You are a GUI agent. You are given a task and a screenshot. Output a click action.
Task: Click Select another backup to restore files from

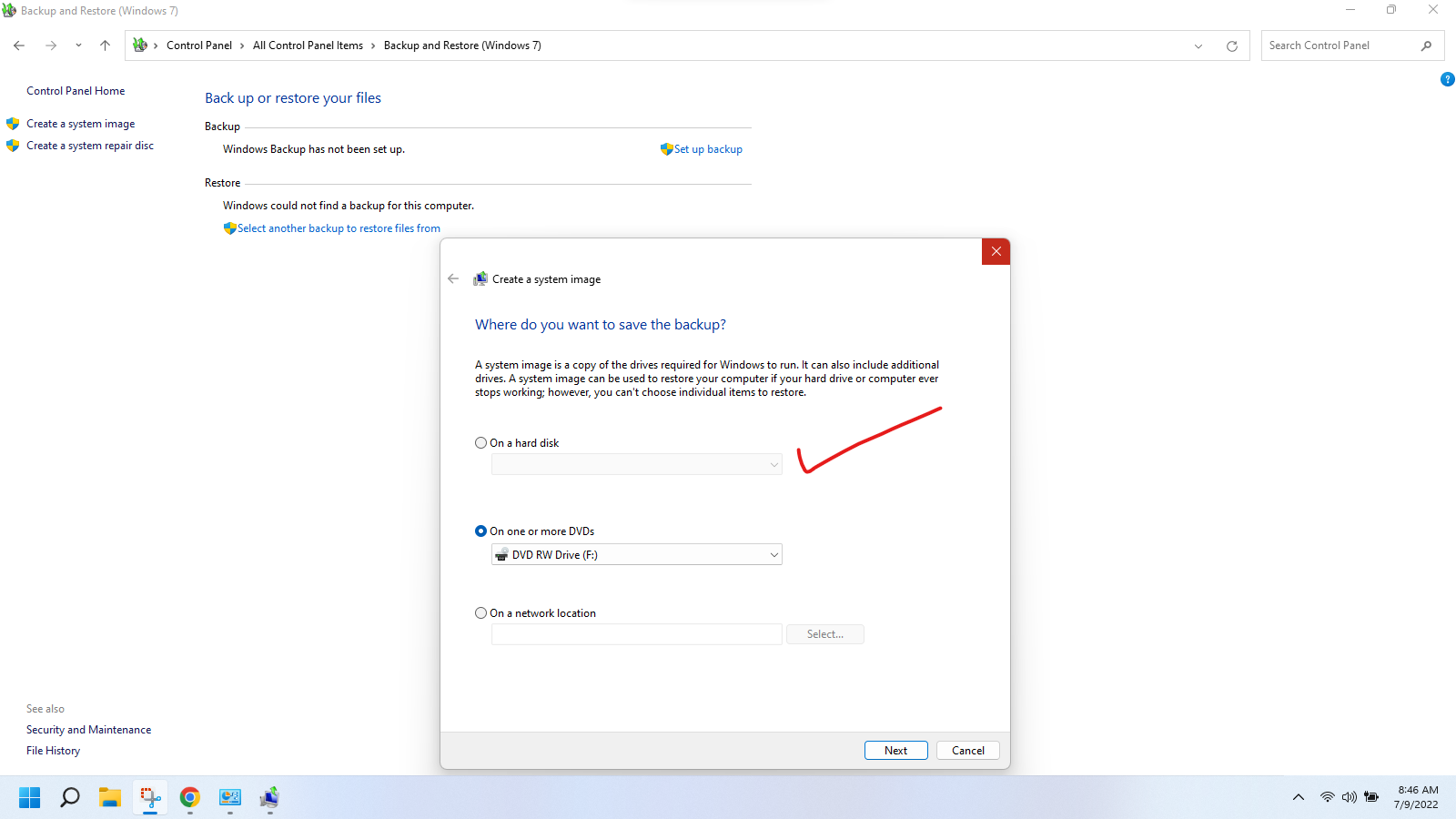pyautogui.click(x=339, y=228)
